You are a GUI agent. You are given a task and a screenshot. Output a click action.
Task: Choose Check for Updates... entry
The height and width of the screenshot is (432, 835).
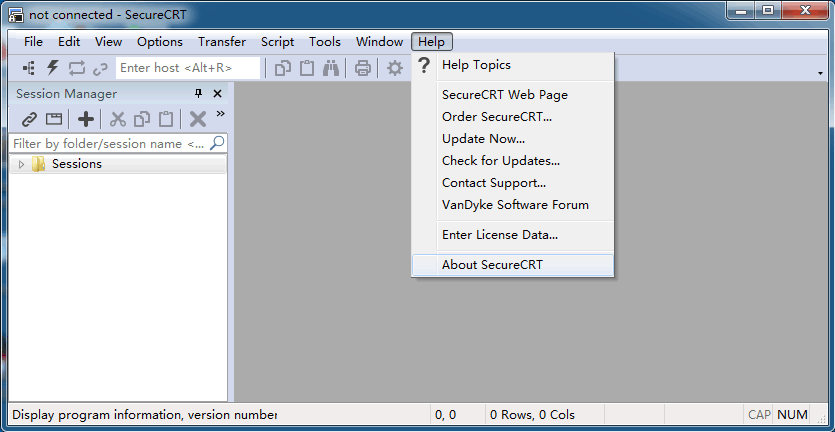[x=513, y=161]
